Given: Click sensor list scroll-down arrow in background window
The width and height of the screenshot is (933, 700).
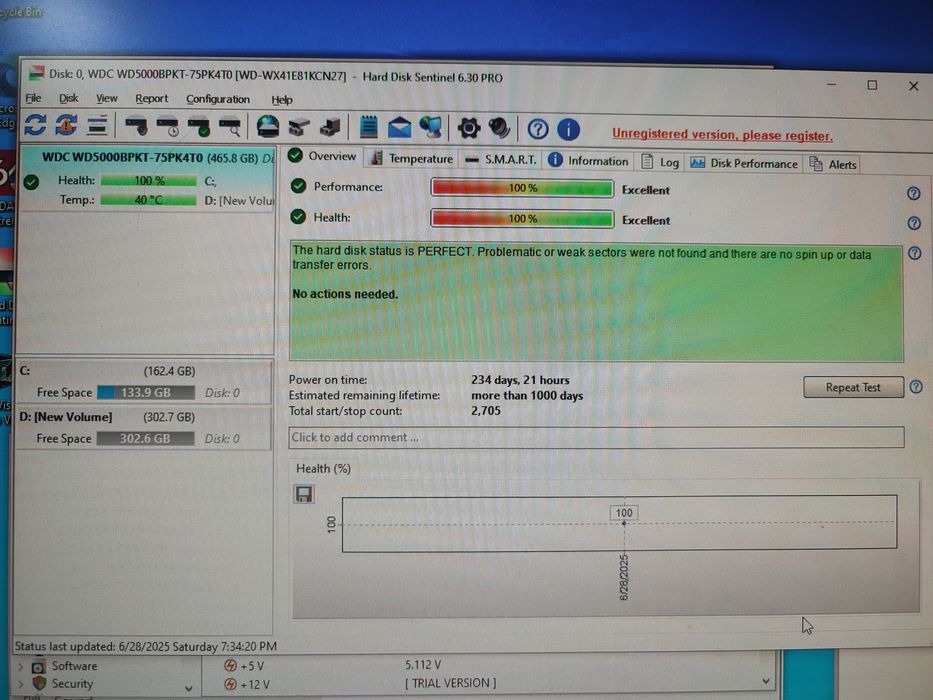Looking at the screenshot, I should 766,682.
